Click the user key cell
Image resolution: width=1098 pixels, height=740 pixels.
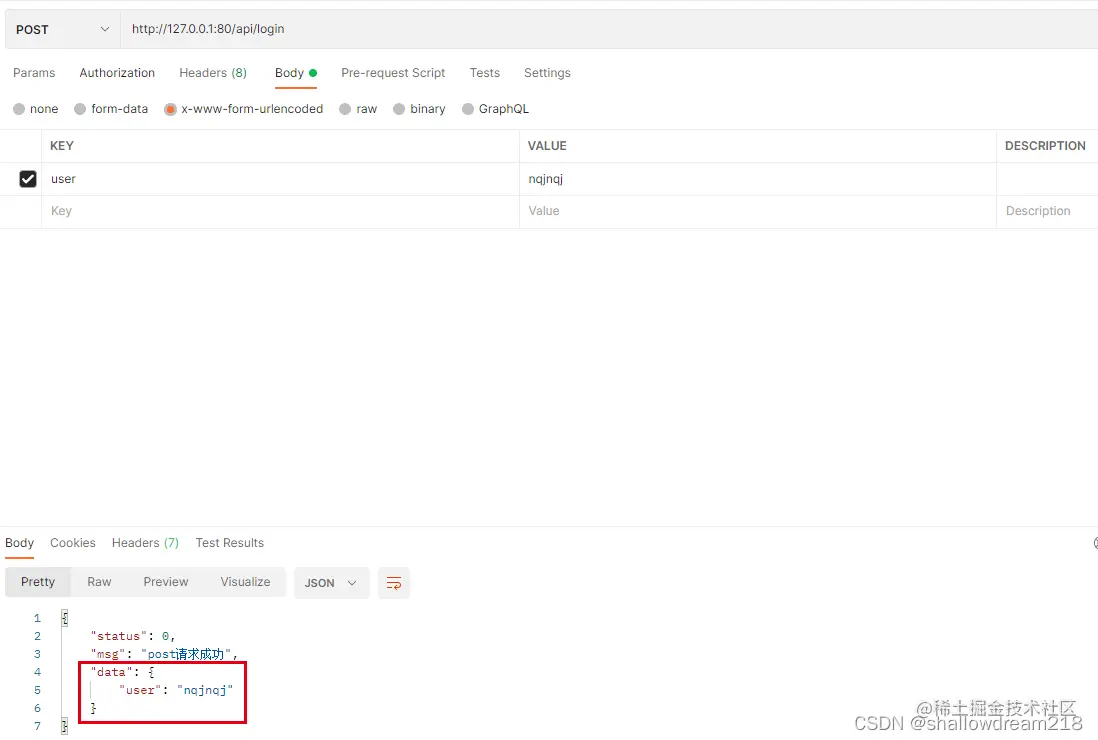[280, 179]
